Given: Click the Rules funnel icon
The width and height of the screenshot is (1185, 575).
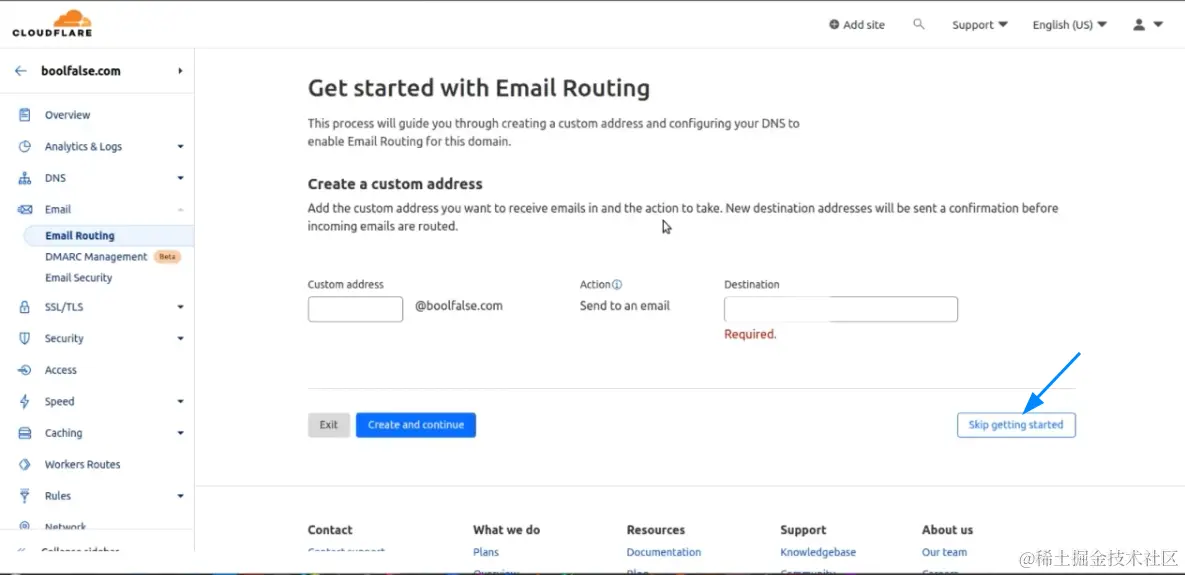Looking at the screenshot, I should pyautogui.click(x=25, y=496).
